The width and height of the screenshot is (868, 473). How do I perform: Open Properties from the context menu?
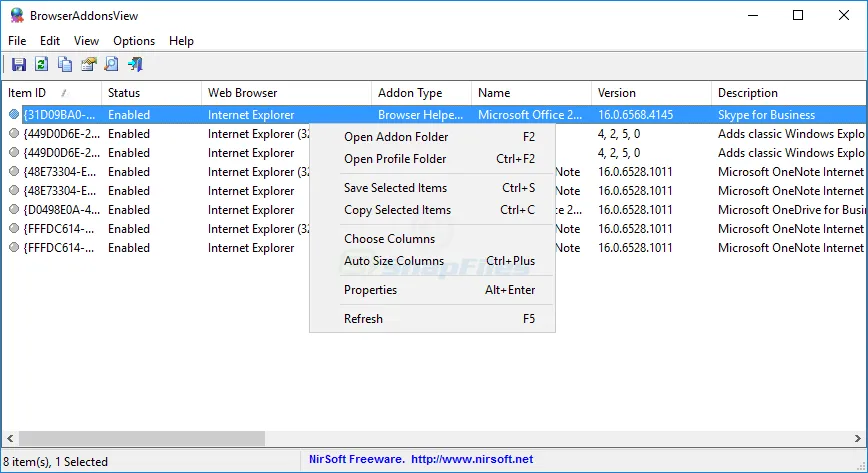pyautogui.click(x=432, y=290)
